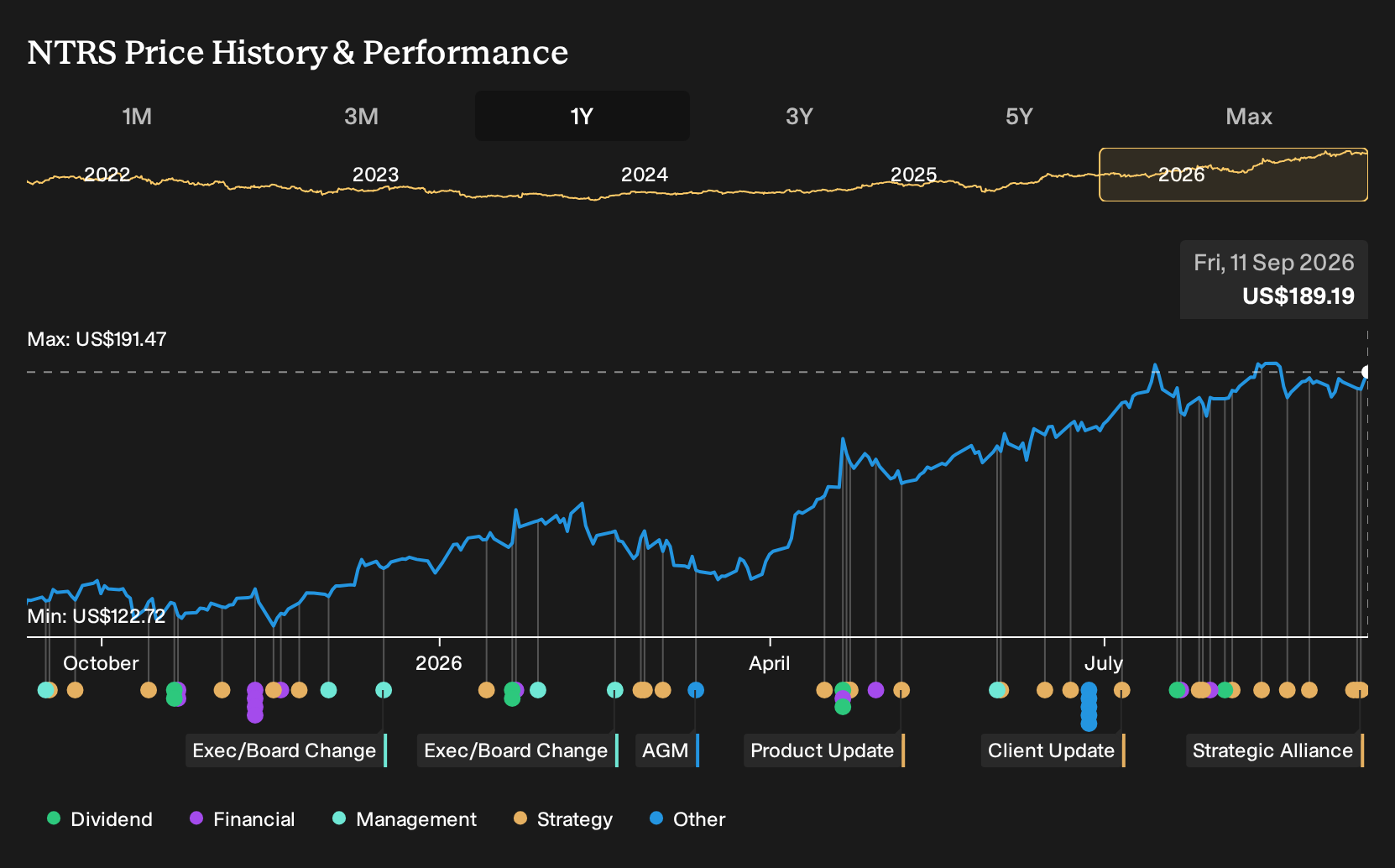Click the top purple dot in stacked Financial events
This screenshot has height=868, width=1395.
click(x=255, y=690)
